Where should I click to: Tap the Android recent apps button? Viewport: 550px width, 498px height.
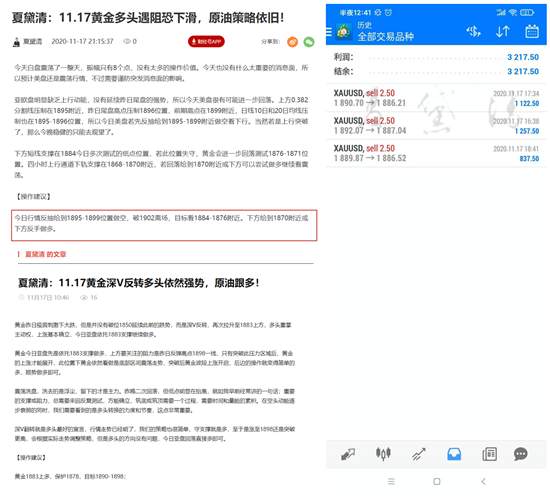(391, 482)
